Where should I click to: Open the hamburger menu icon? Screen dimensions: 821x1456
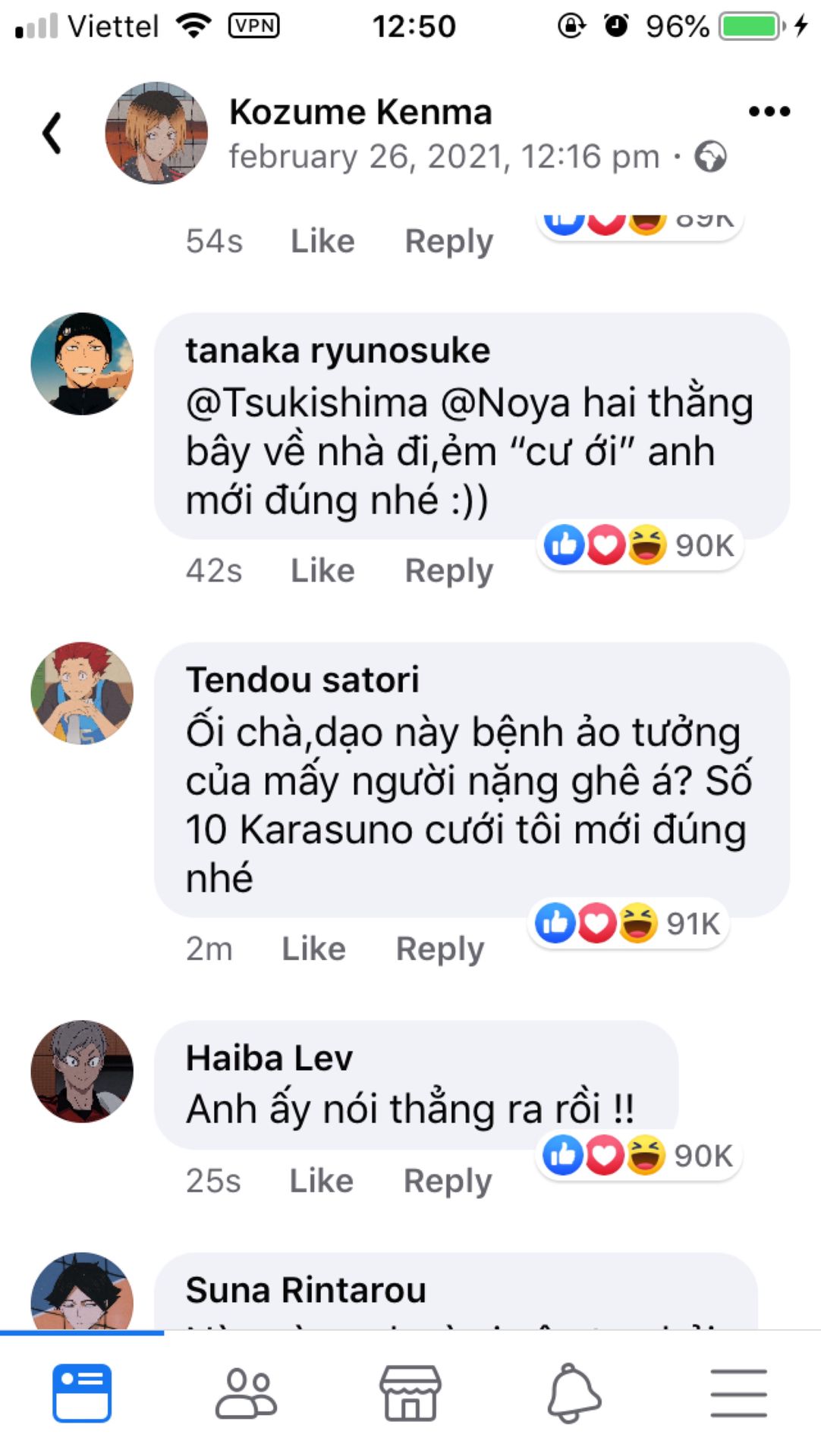(x=738, y=1392)
